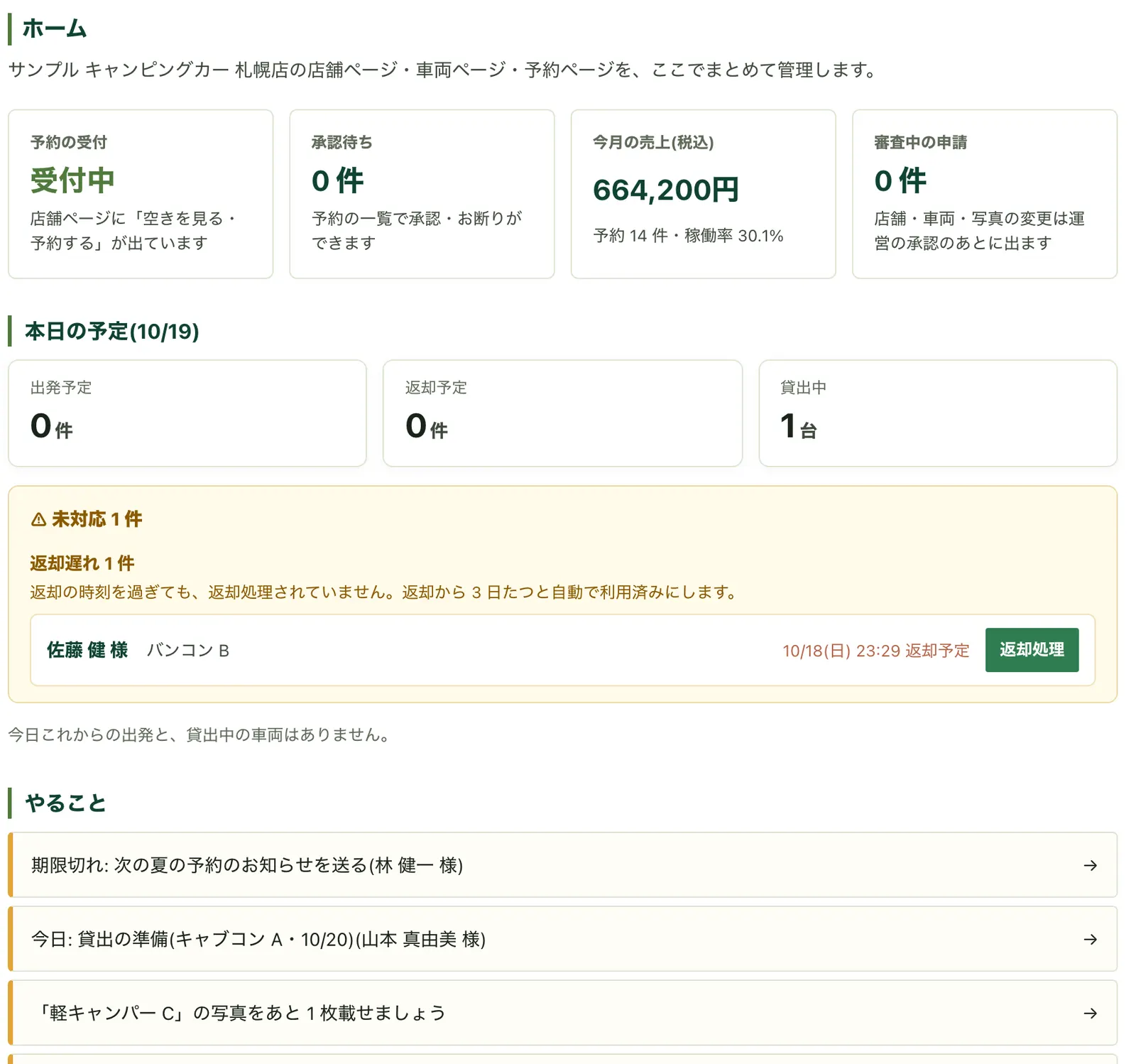
Task: Click vehicle name バンコン B
Action: click(188, 650)
